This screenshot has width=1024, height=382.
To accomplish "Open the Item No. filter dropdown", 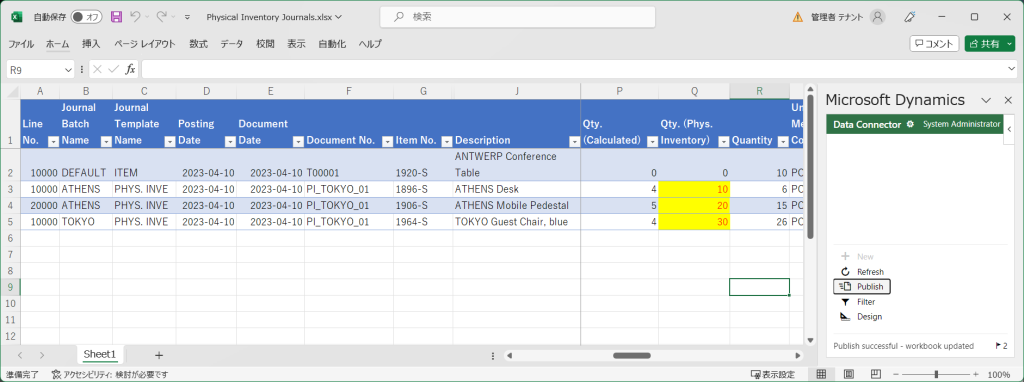I will click(x=447, y=141).
